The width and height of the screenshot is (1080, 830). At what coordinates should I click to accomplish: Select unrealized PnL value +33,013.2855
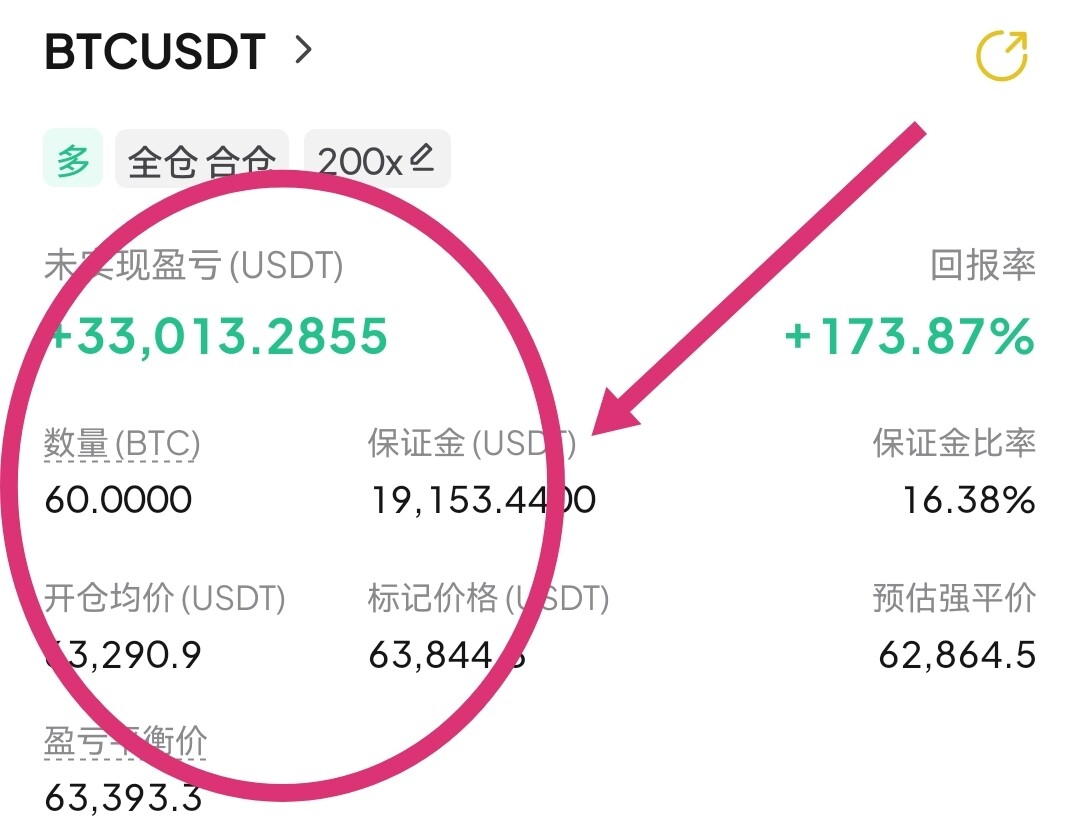pyautogui.click(x=220, y=336)
